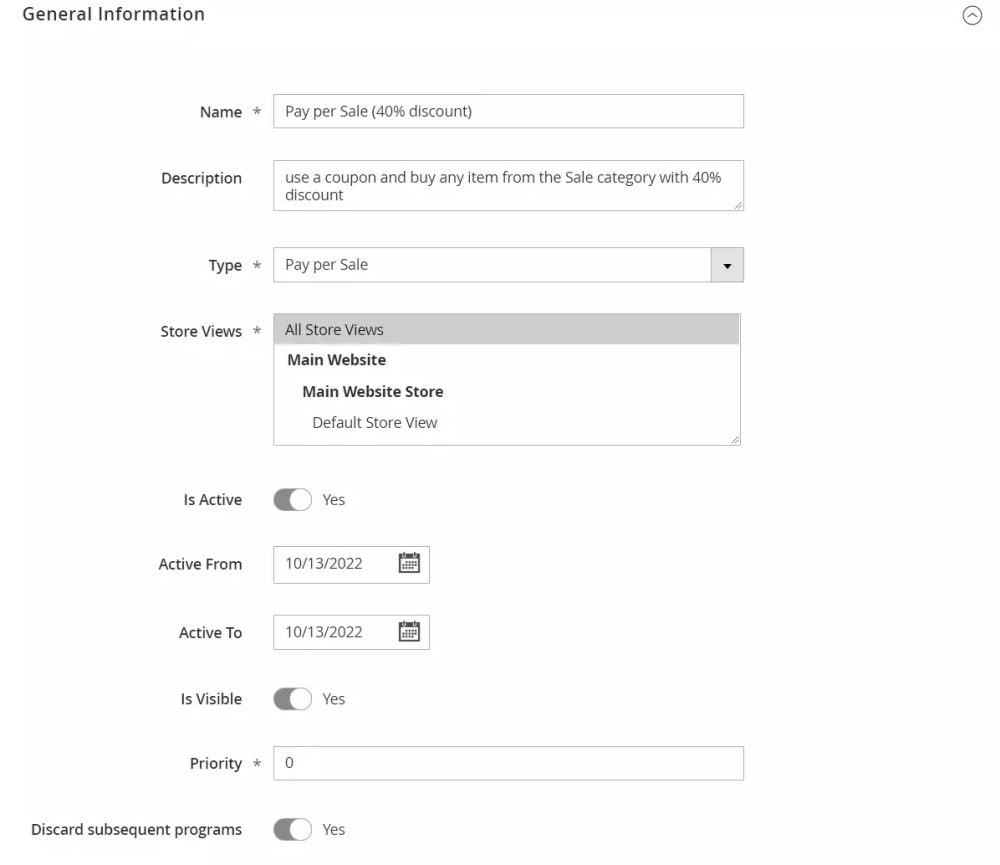Collapse the General Information section

[970, 16]
